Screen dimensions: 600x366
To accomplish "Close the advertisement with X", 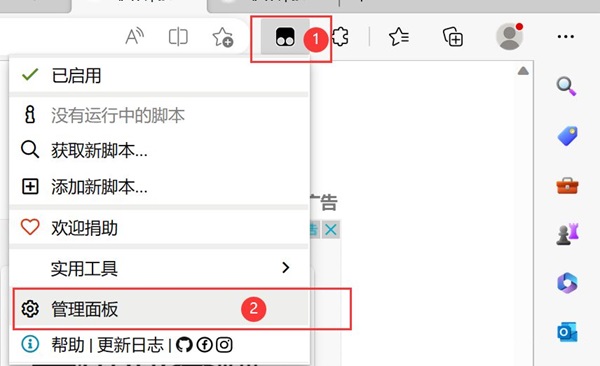I will coord(331,230).
